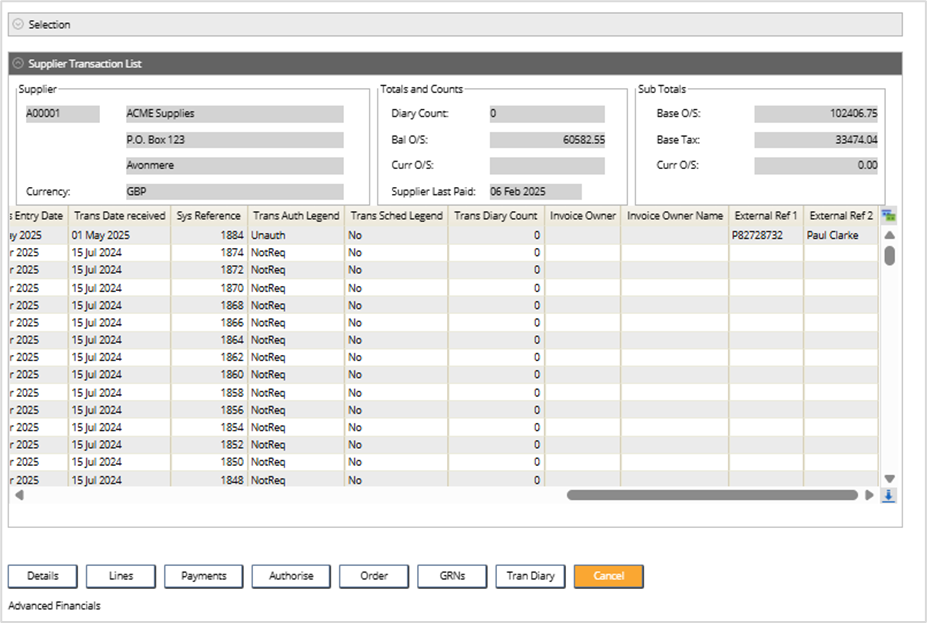
Task: Open the Tran Diary
Action: coord(530,576)
